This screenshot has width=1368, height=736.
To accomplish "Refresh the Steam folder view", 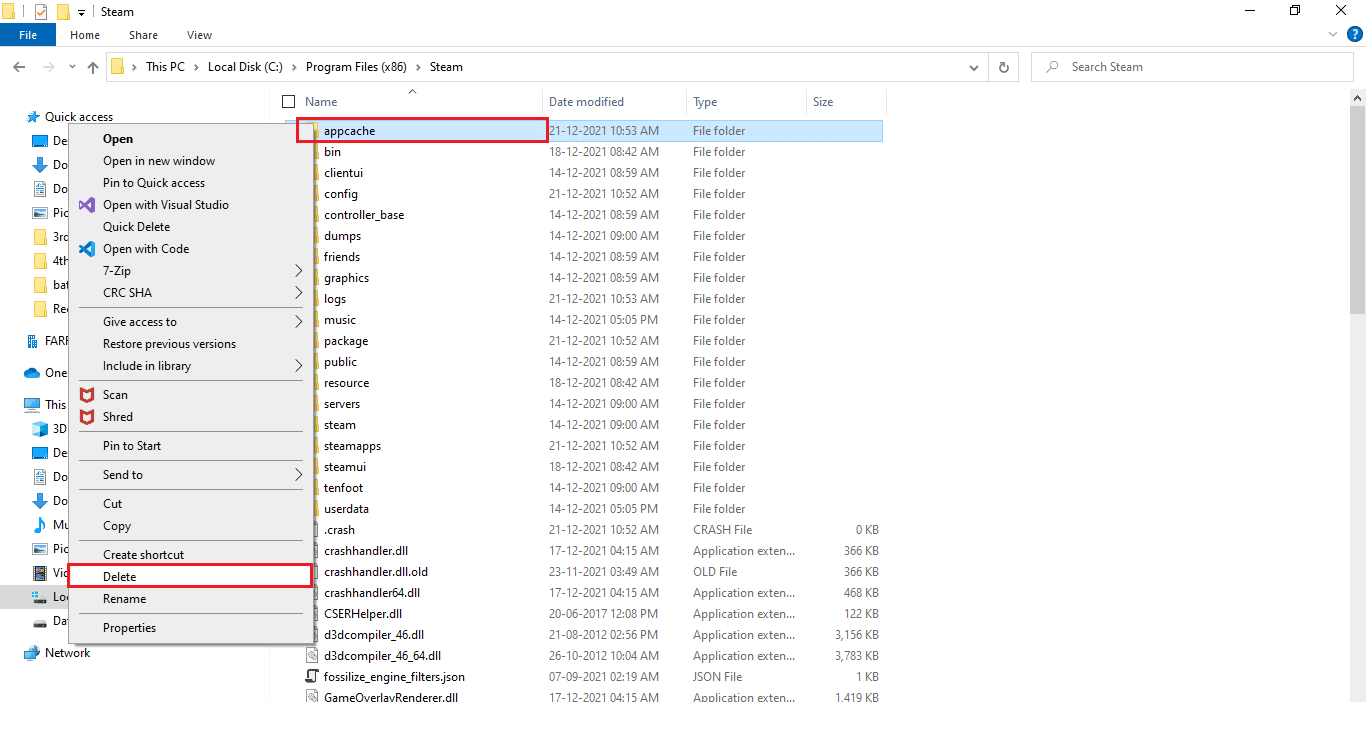I will tap(1003, 66).
